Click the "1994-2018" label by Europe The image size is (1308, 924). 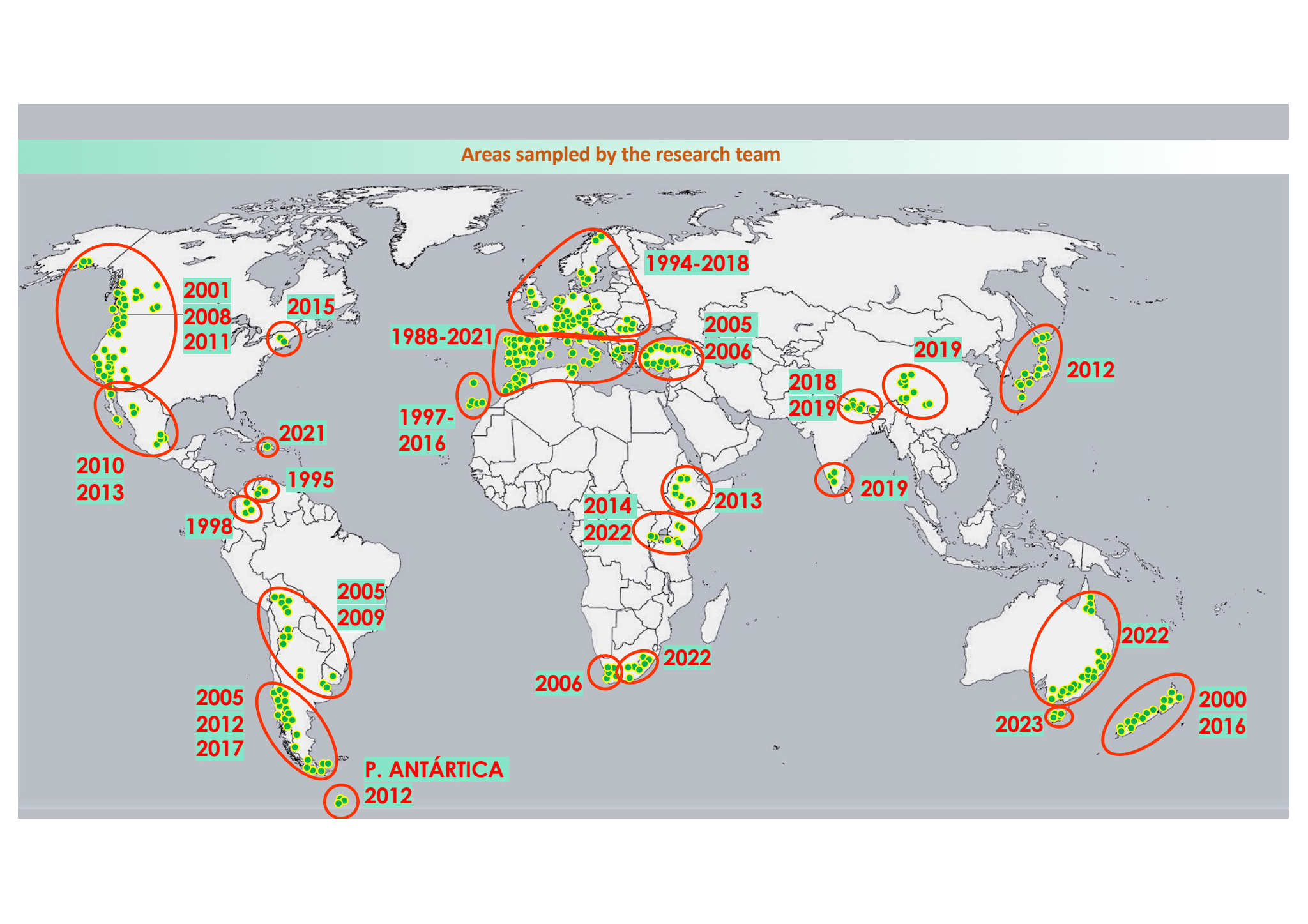697,263
